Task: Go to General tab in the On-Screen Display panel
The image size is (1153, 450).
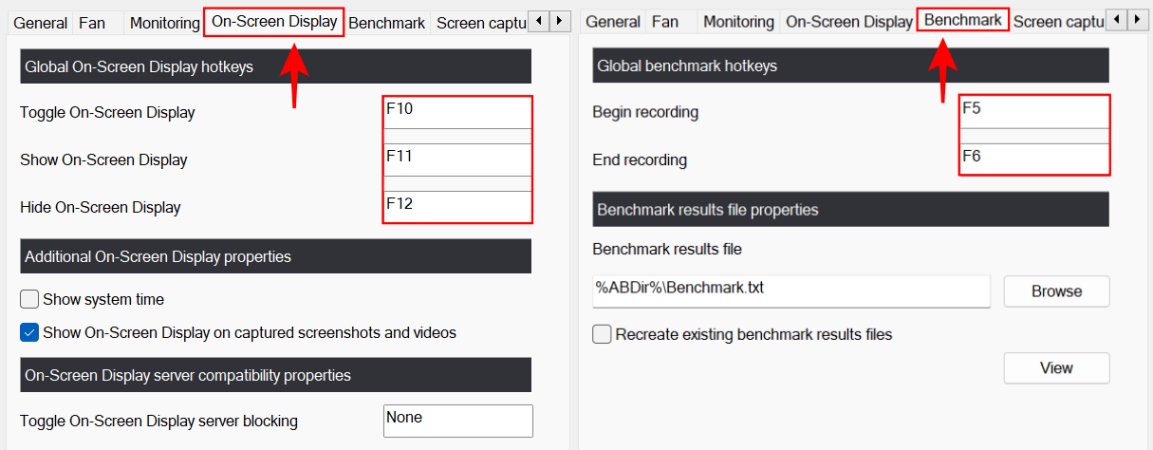Action: (41, 22)
